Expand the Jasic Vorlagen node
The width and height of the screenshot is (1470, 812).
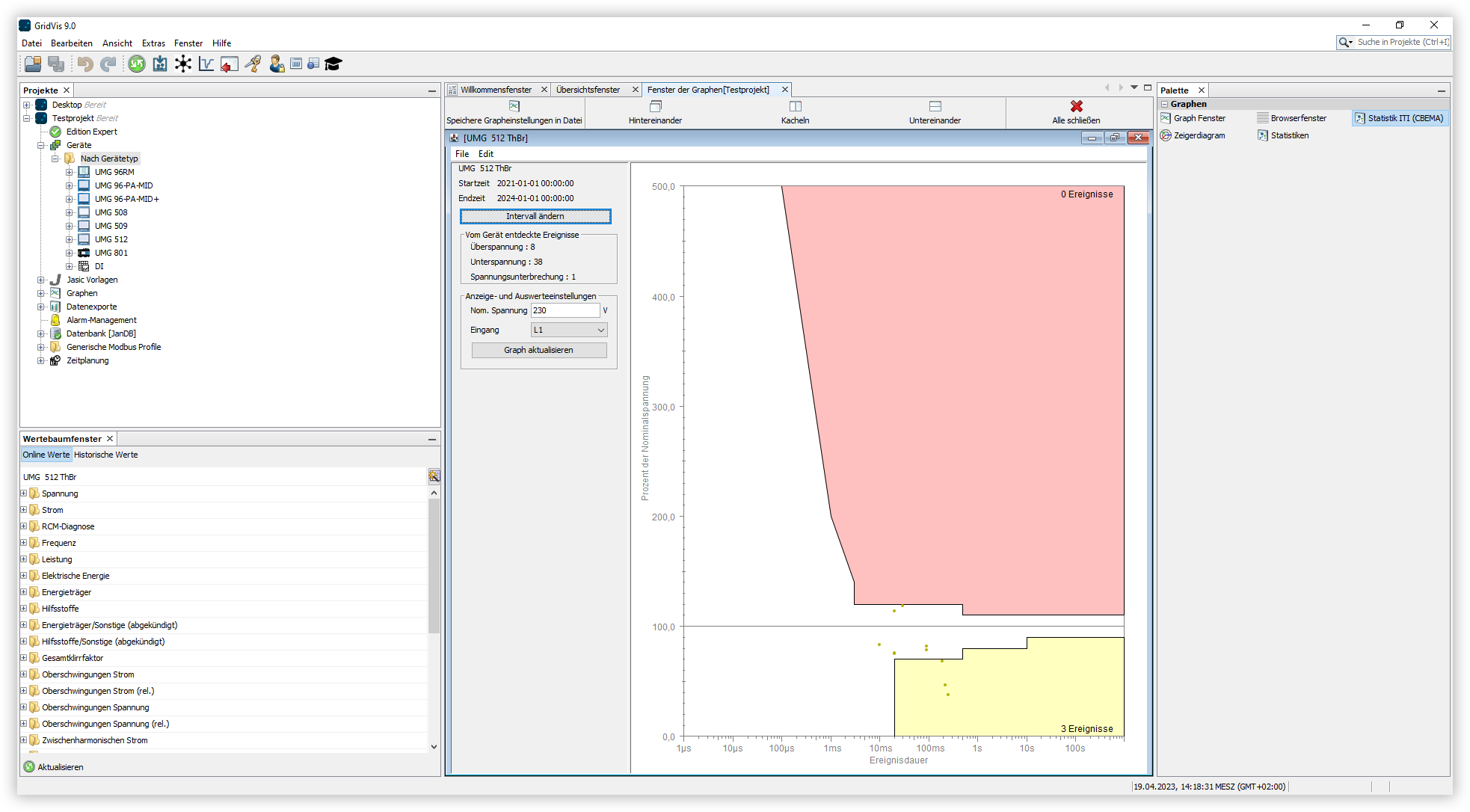click(x=40, y=280)
